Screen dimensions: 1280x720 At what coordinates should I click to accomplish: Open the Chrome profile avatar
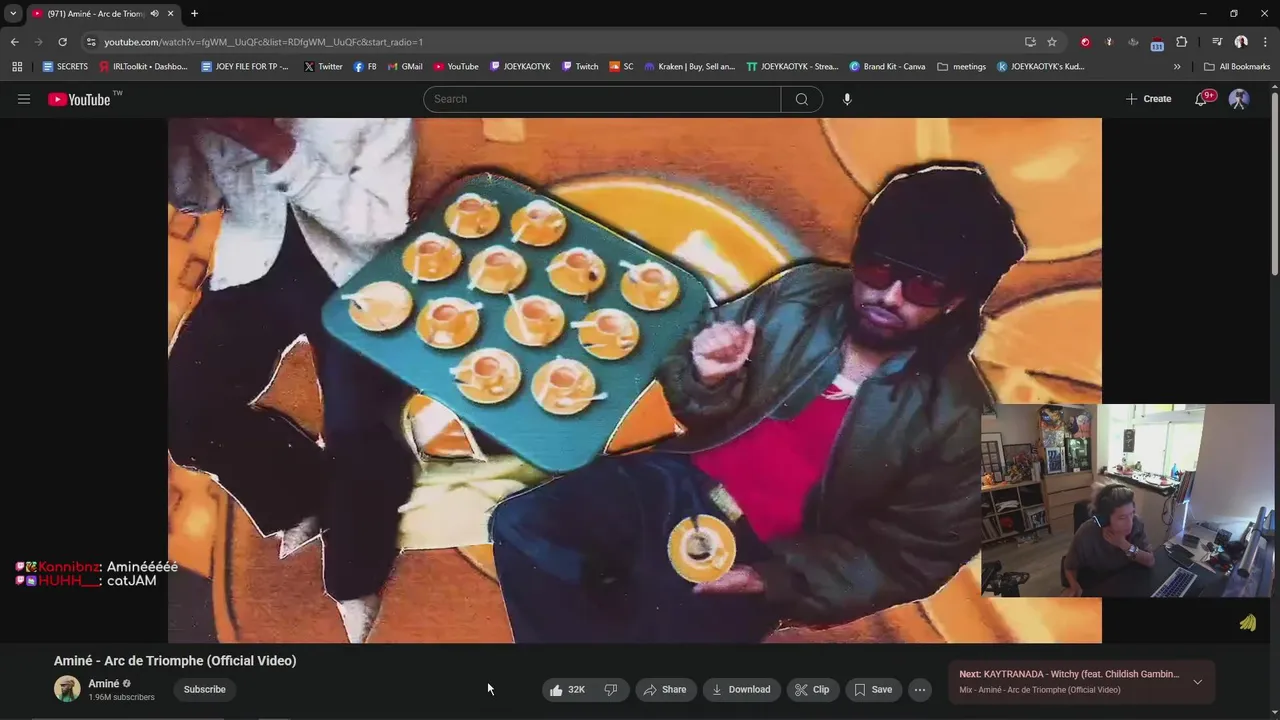click(1241, 42)
